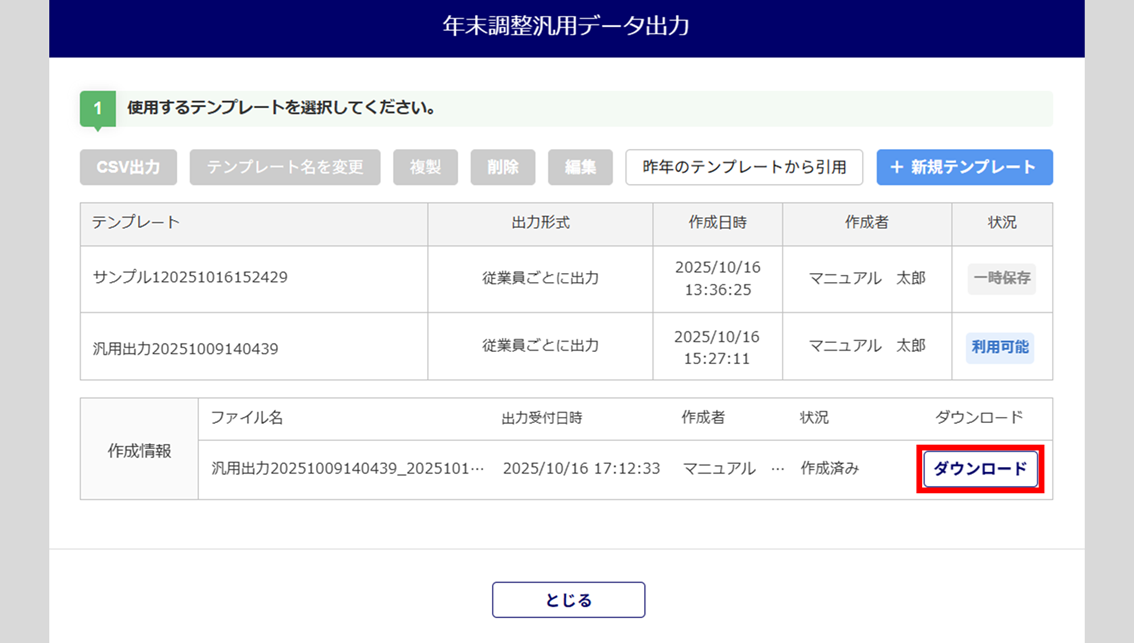
Task: Click the 年末調整汎用データ出力 title
Action: (x=566, y=26)
